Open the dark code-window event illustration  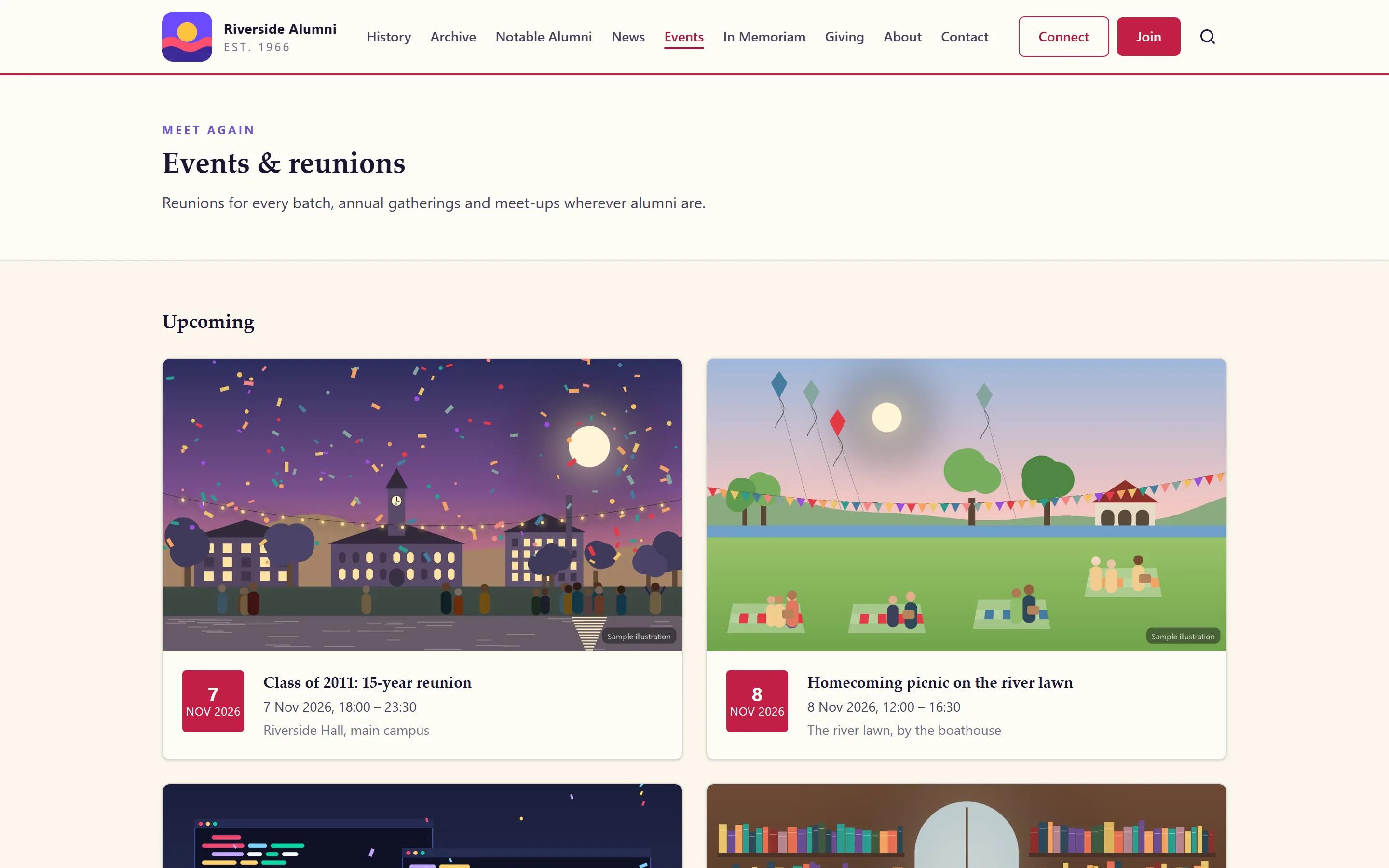coord(422,826)
